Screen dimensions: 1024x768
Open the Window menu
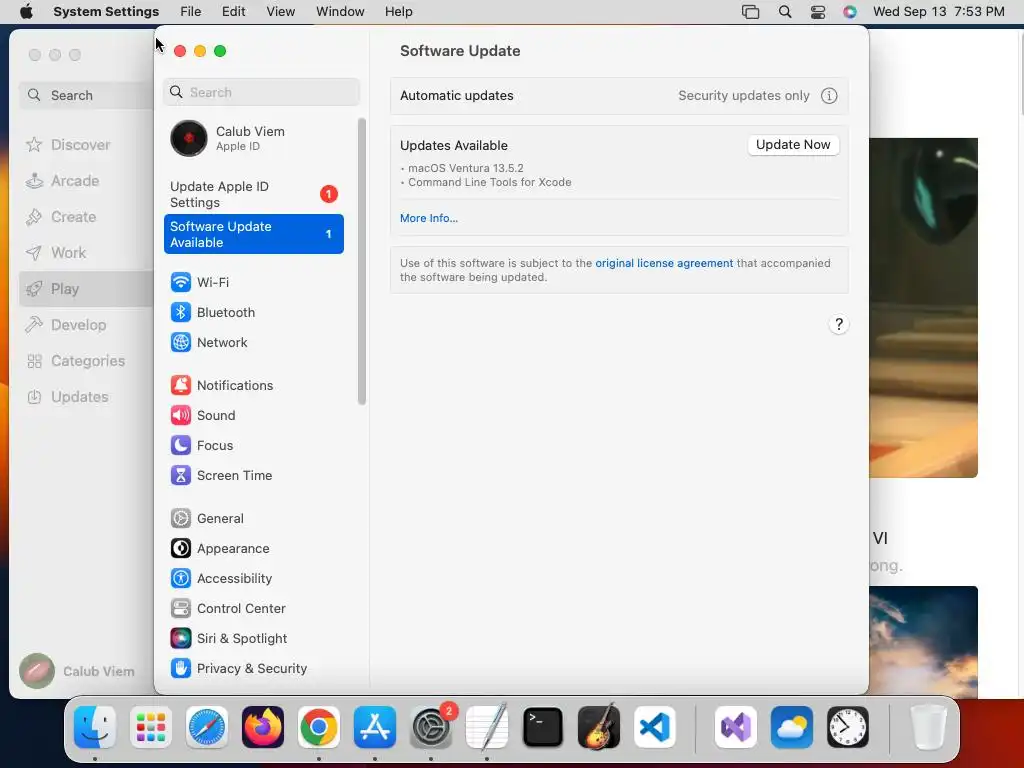(x=340, y=12)
